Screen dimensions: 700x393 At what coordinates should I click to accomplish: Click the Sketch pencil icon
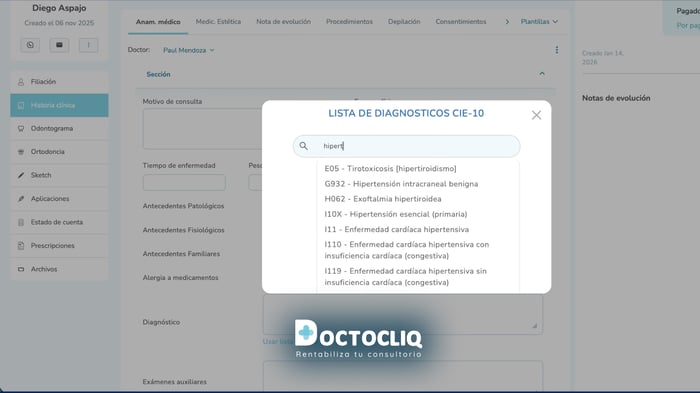[21, 175]
